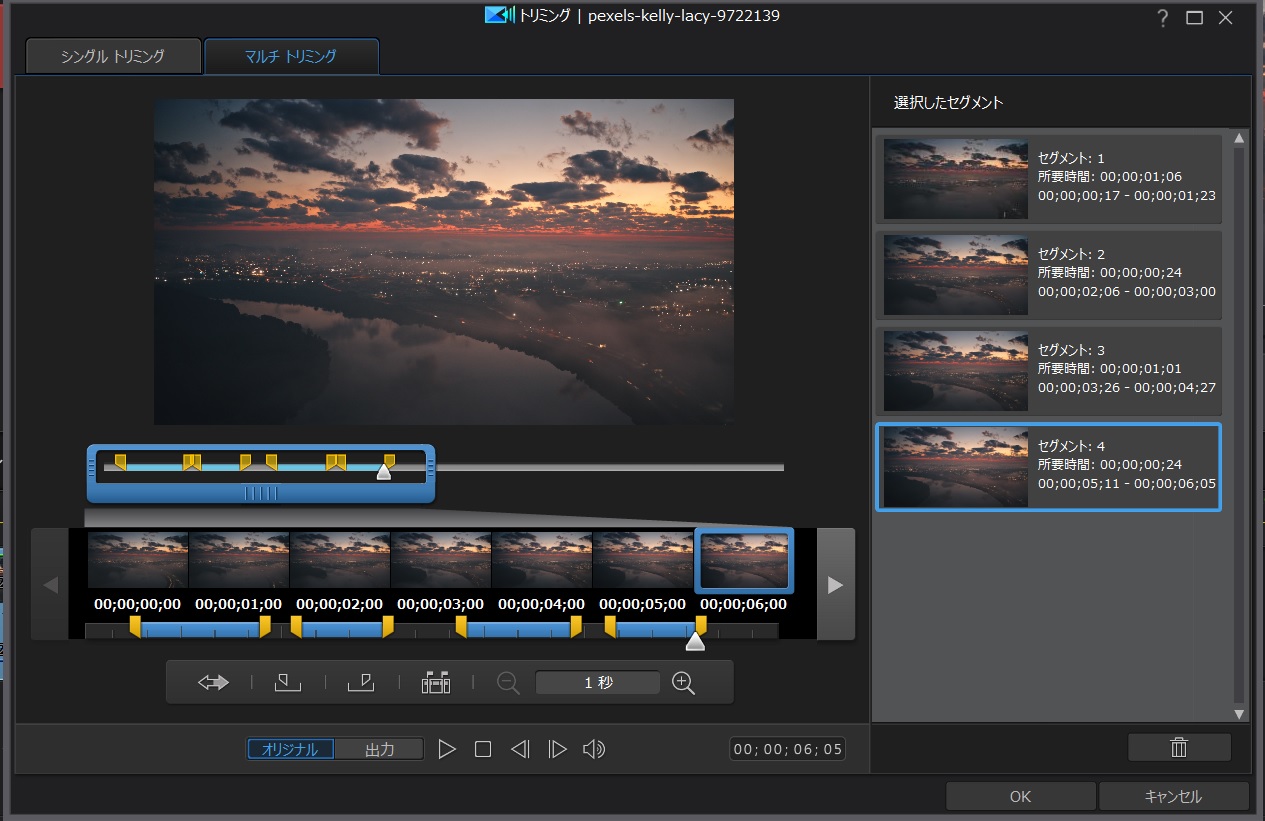This screenshot has width=1265, height=821.
Task: Select セグメント: 2 thumbnail in list
Action: point(956,275)
